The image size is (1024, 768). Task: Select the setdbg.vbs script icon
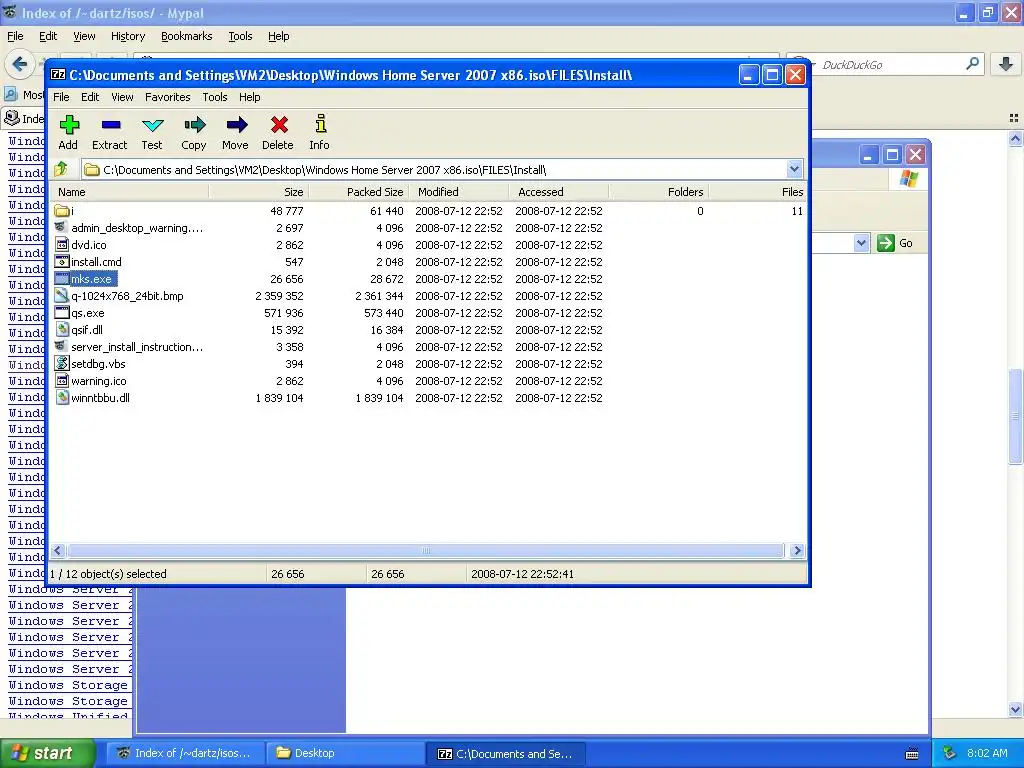click(x=62, y=364)
